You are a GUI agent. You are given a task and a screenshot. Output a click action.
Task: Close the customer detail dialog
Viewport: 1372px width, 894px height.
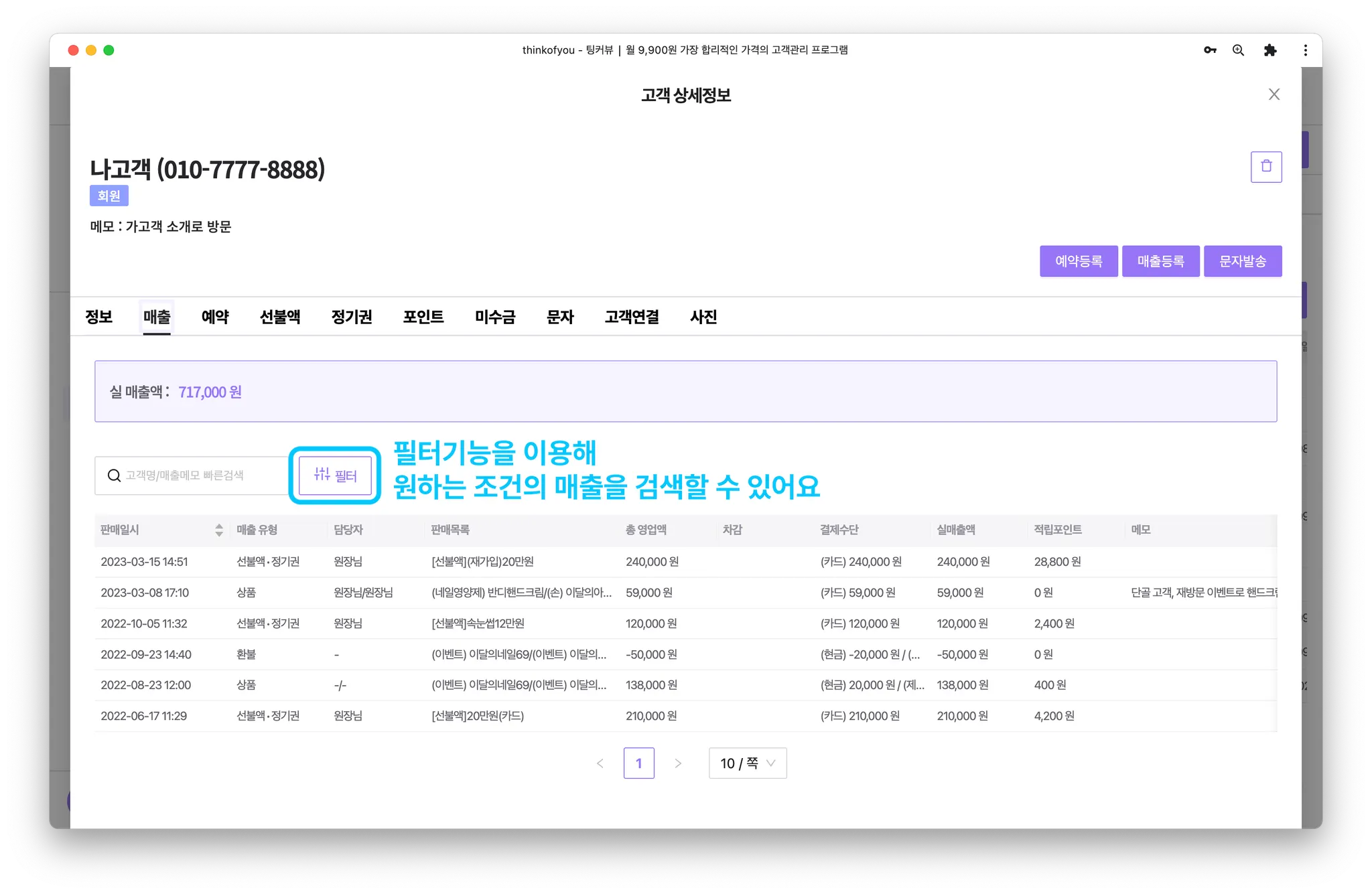(x=1274, y=94)
